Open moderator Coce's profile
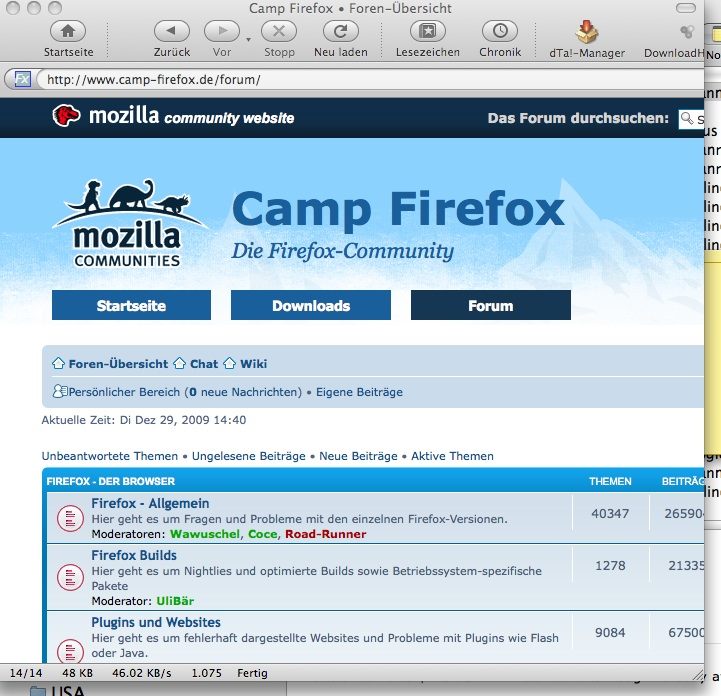Image resolution: width=721 pixels, height=696 pixels. click(x=263, y=534)
